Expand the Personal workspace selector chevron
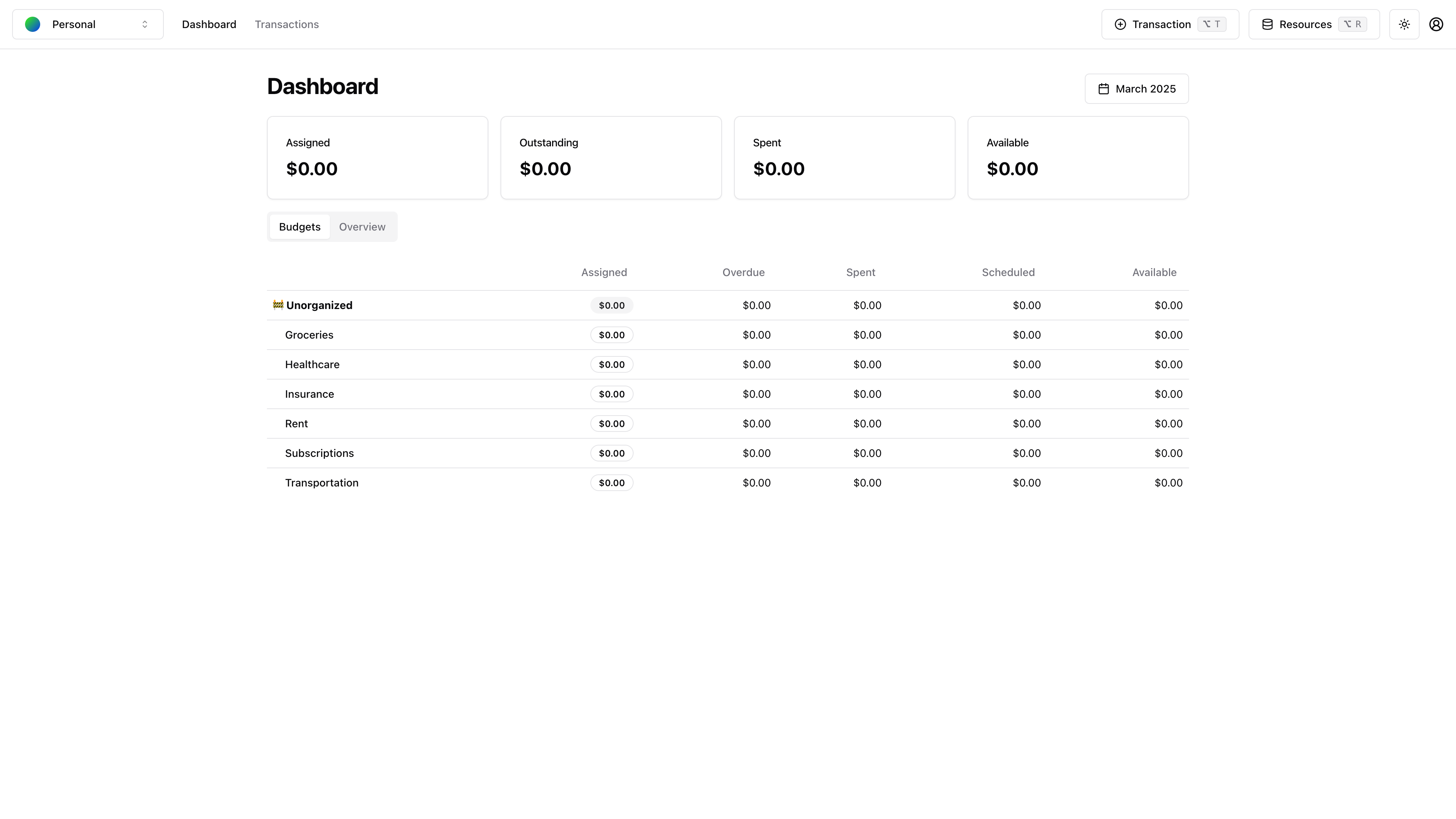 [x=145, y=24]
